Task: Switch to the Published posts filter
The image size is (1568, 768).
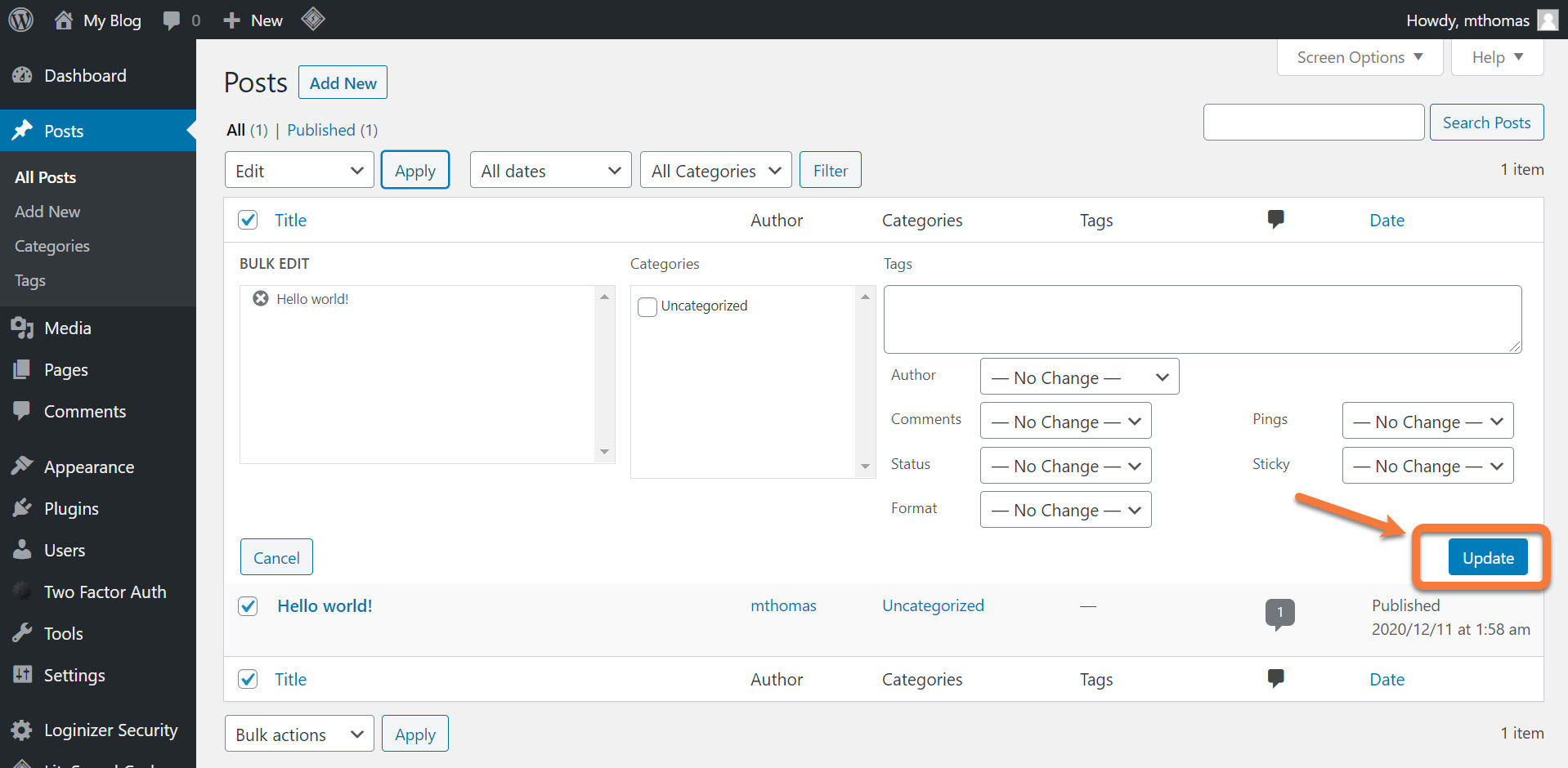Action: pyautogui.click(x=321, y=130)
